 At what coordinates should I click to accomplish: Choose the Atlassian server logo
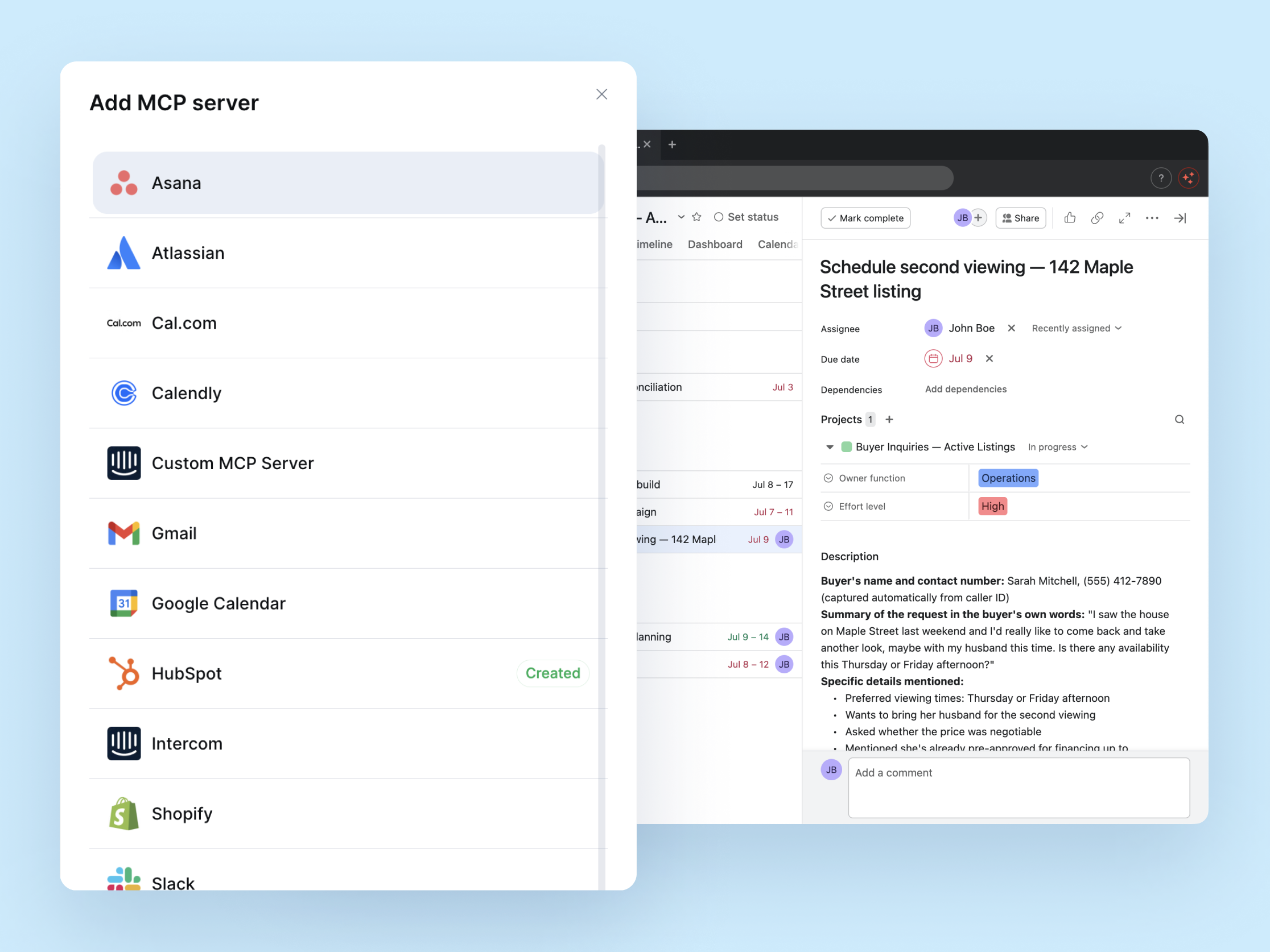click(x=123, y=253)
